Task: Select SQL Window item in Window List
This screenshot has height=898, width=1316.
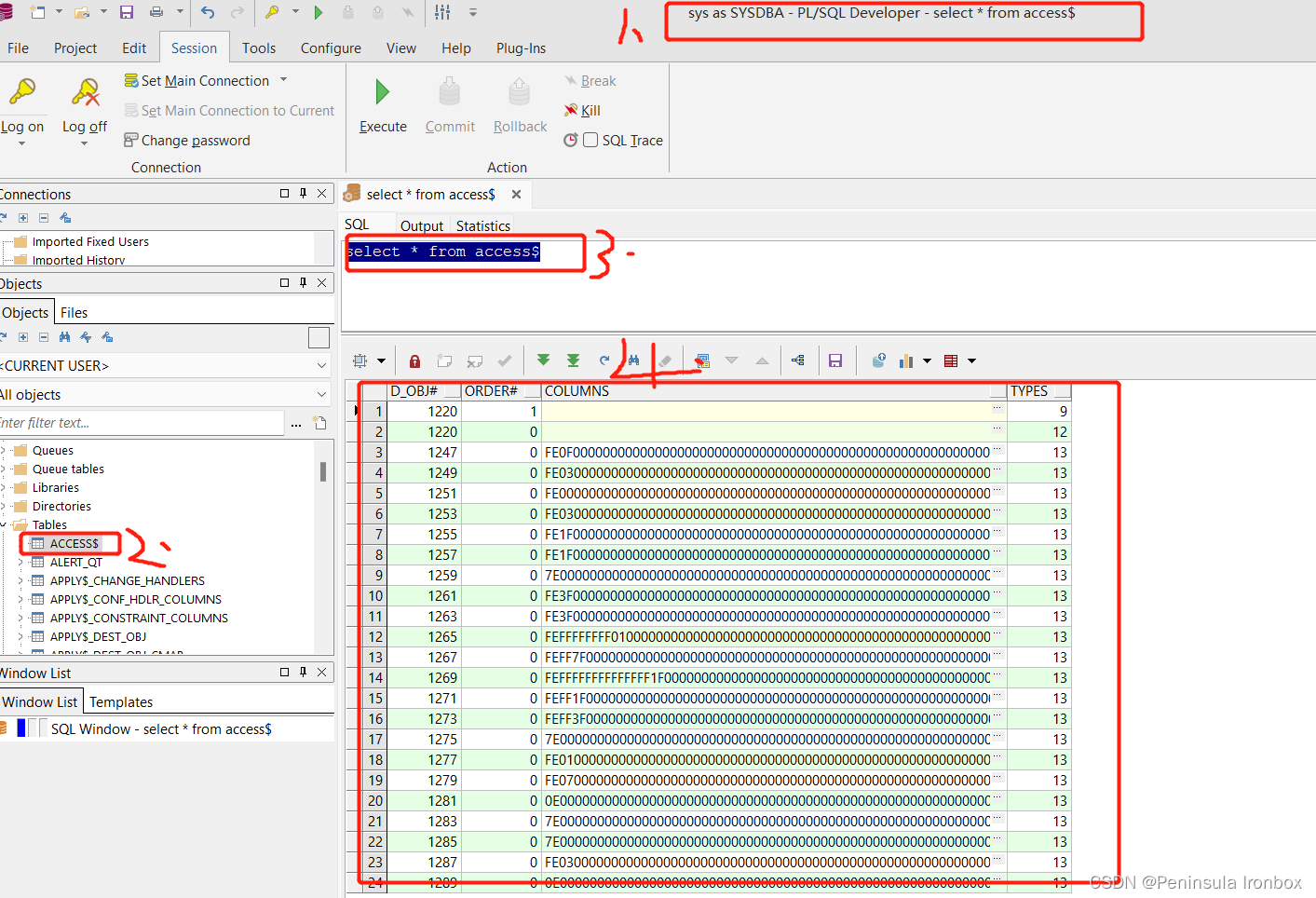Action: (161, 728)
